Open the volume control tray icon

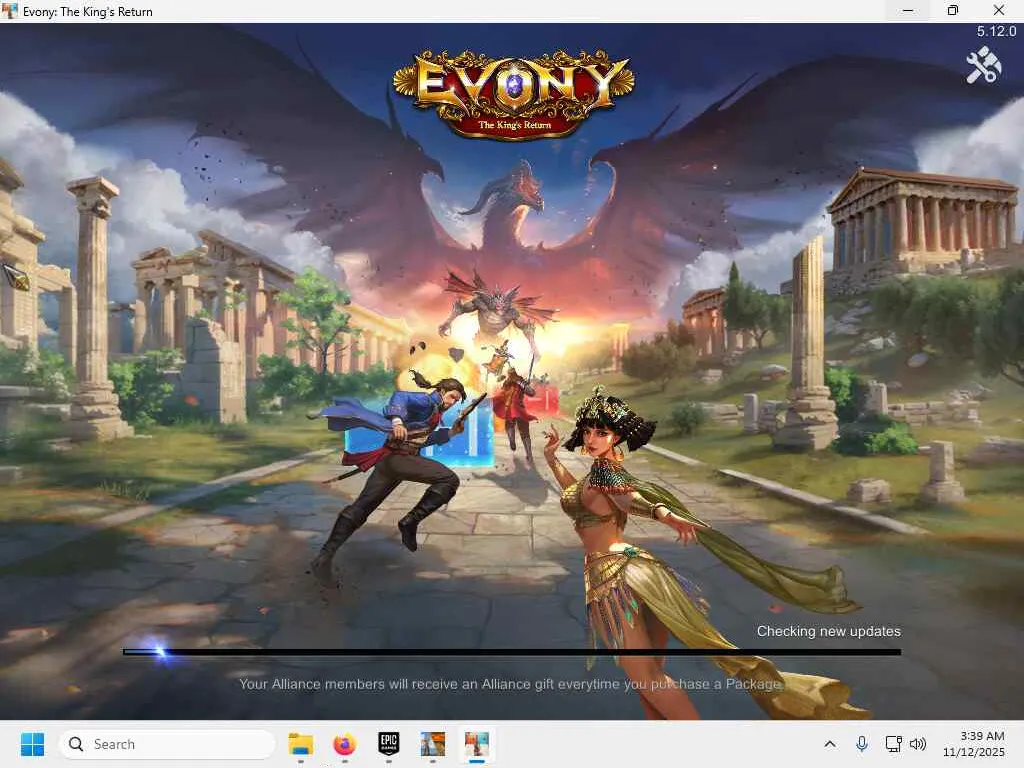tap(918, 744)
